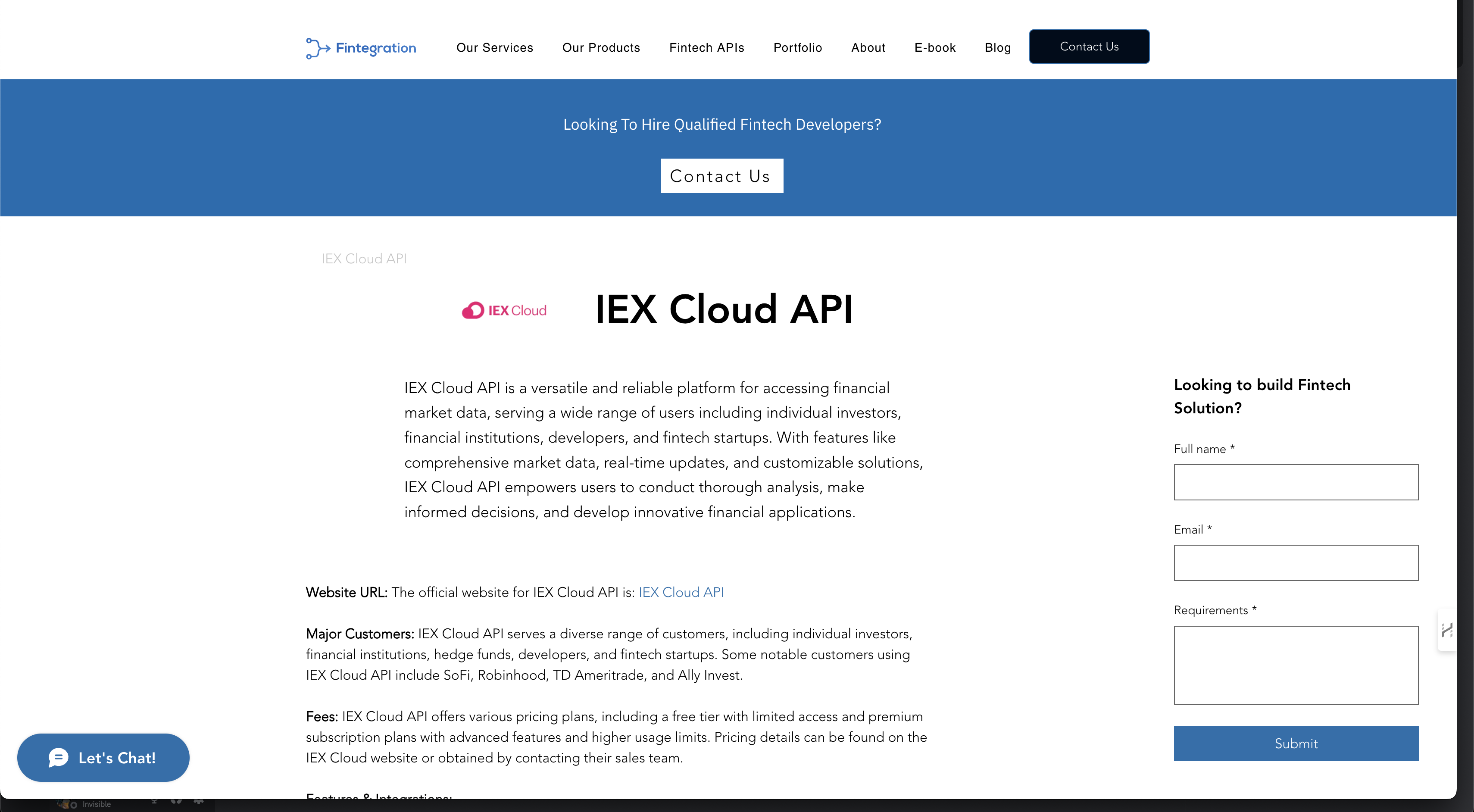Open the blue IEX Cloud API website link
The height and width of the screenshot is (812, 1474).
pyautogui.click(x=681, y=592)
